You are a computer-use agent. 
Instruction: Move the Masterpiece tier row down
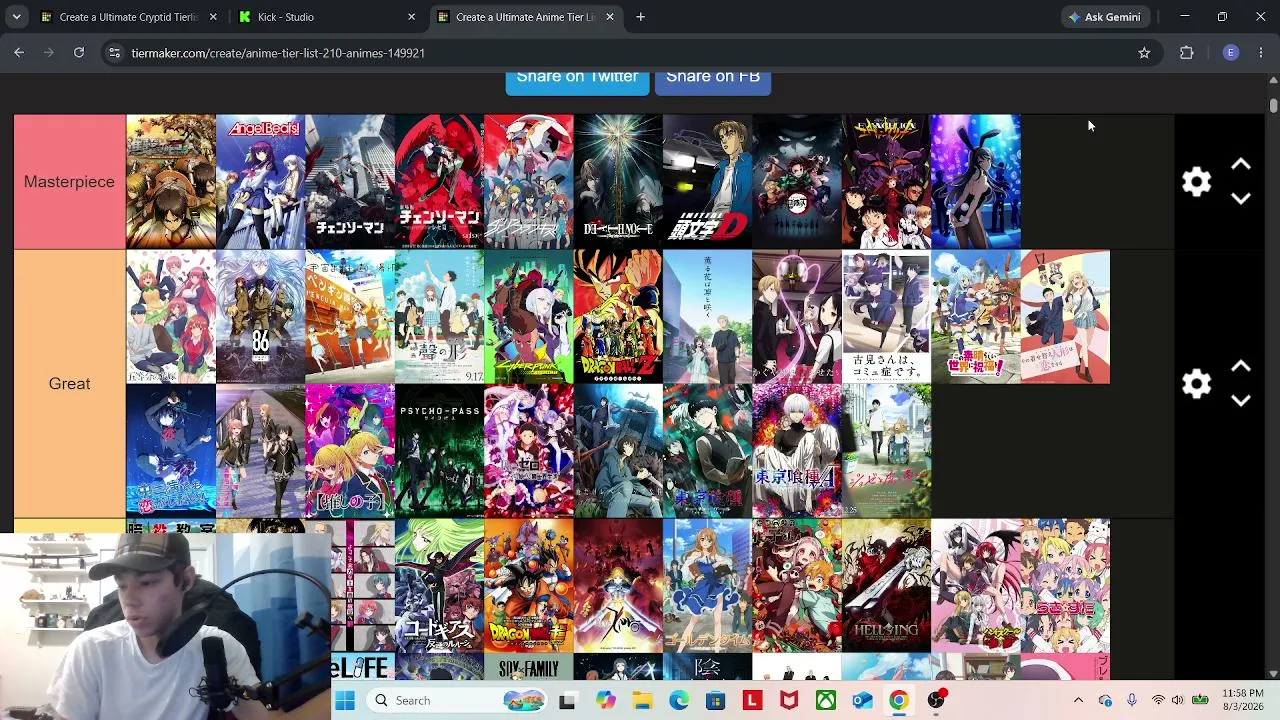[1241, 199]
